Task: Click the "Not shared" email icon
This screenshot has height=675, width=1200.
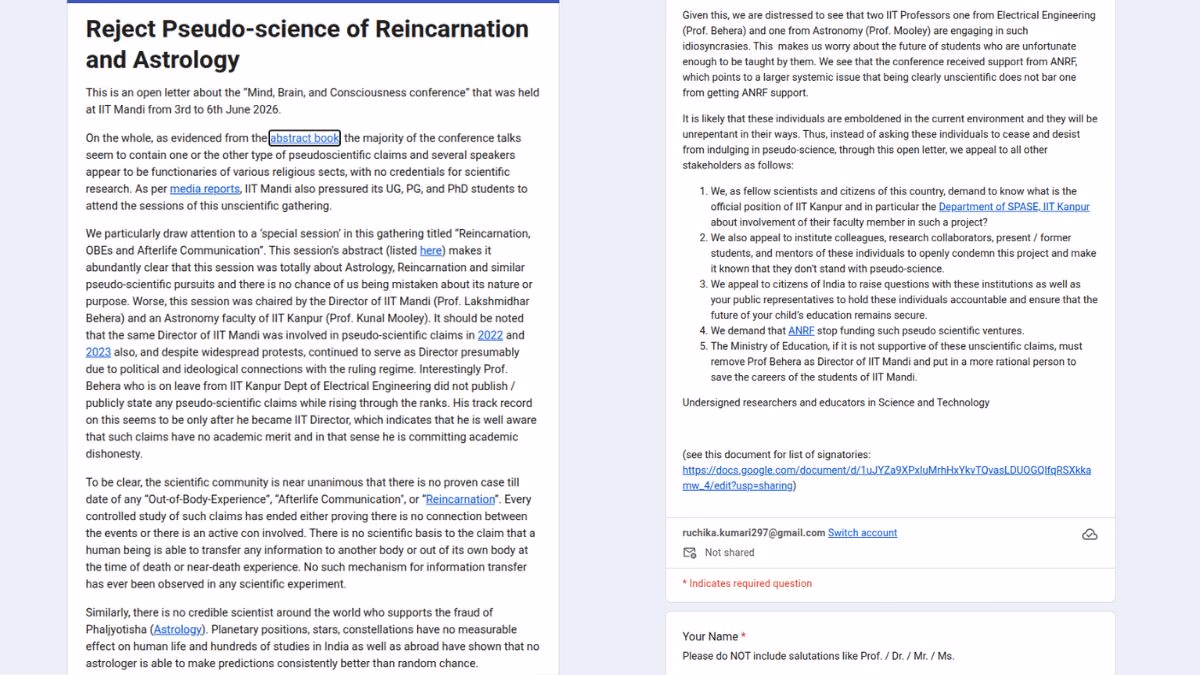Action: tap(689, 553)
